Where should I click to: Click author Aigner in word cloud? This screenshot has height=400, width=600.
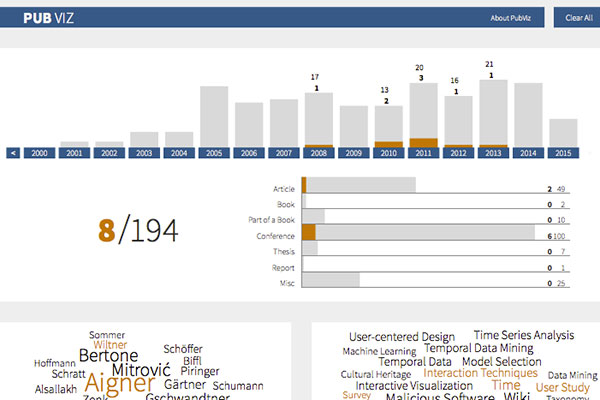[119, 382]
